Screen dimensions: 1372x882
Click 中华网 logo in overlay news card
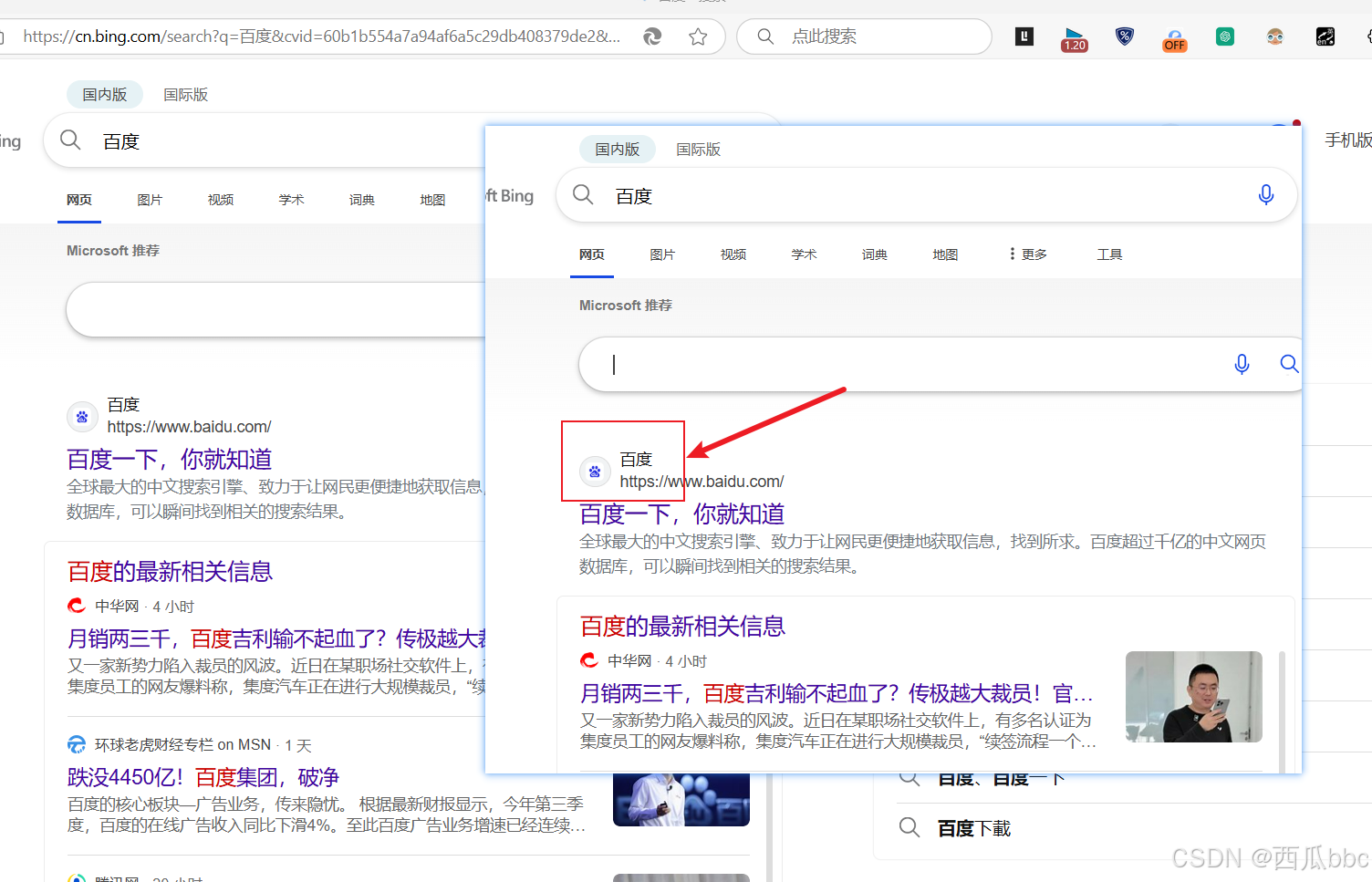point(589,660)
